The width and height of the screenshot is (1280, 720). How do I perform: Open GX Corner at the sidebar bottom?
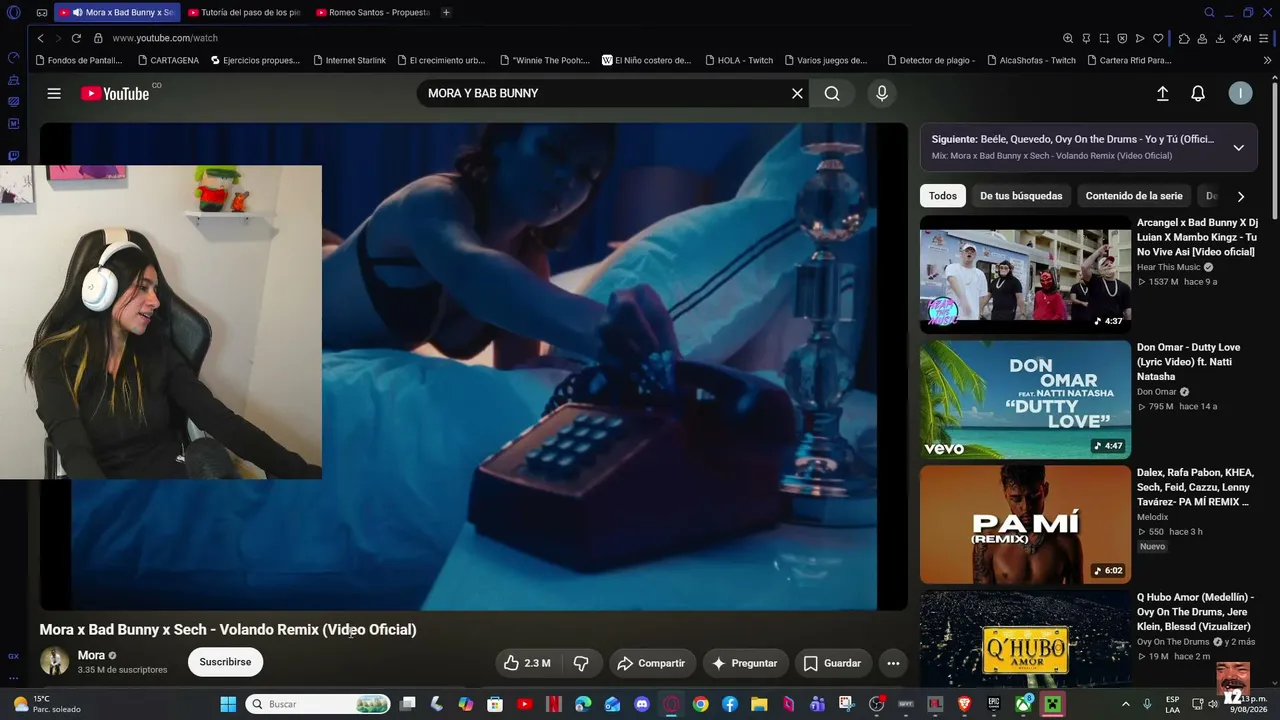(x=13, y=656)
